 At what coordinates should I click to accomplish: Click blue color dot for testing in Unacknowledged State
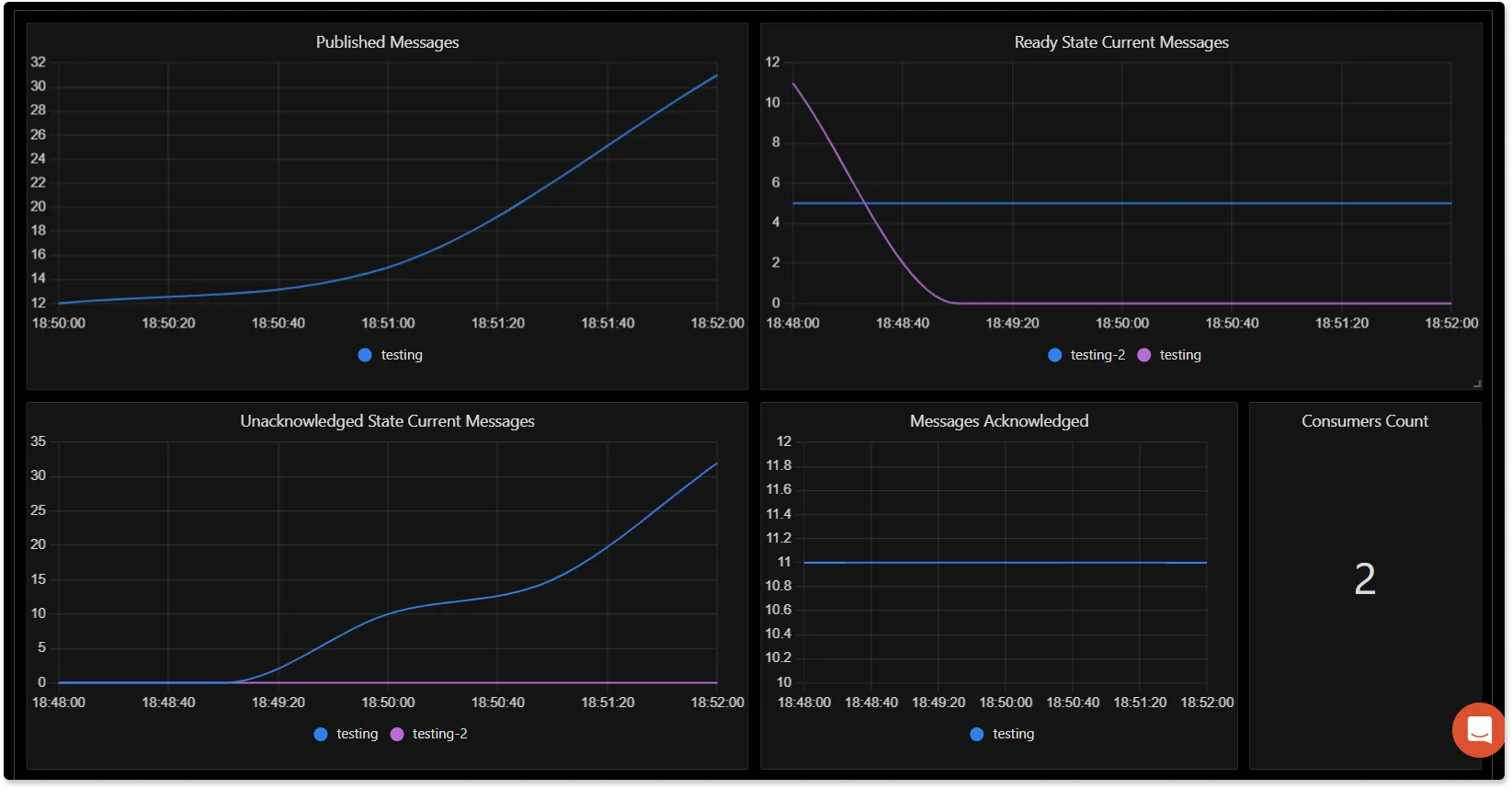point(321,734)
